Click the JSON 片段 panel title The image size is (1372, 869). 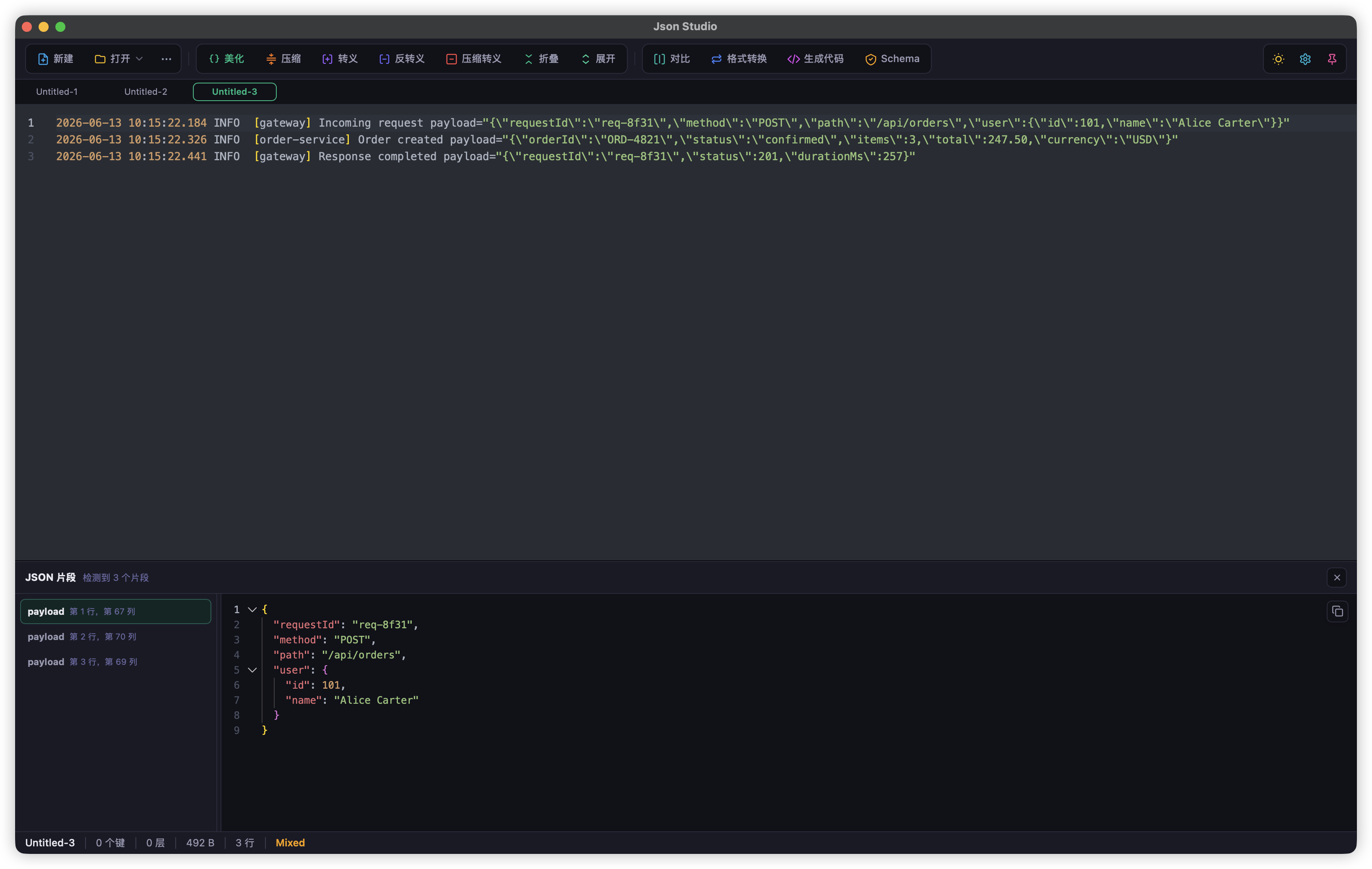pyautogui.click(x=50, y=577)
